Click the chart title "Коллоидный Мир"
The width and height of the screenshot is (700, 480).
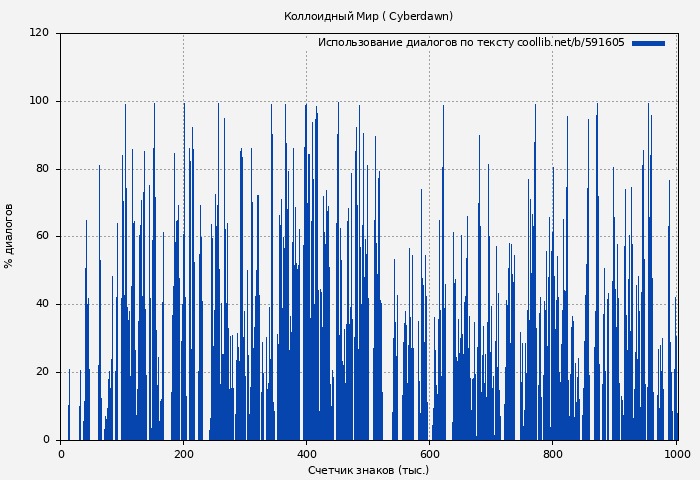[x=318, y=16]
